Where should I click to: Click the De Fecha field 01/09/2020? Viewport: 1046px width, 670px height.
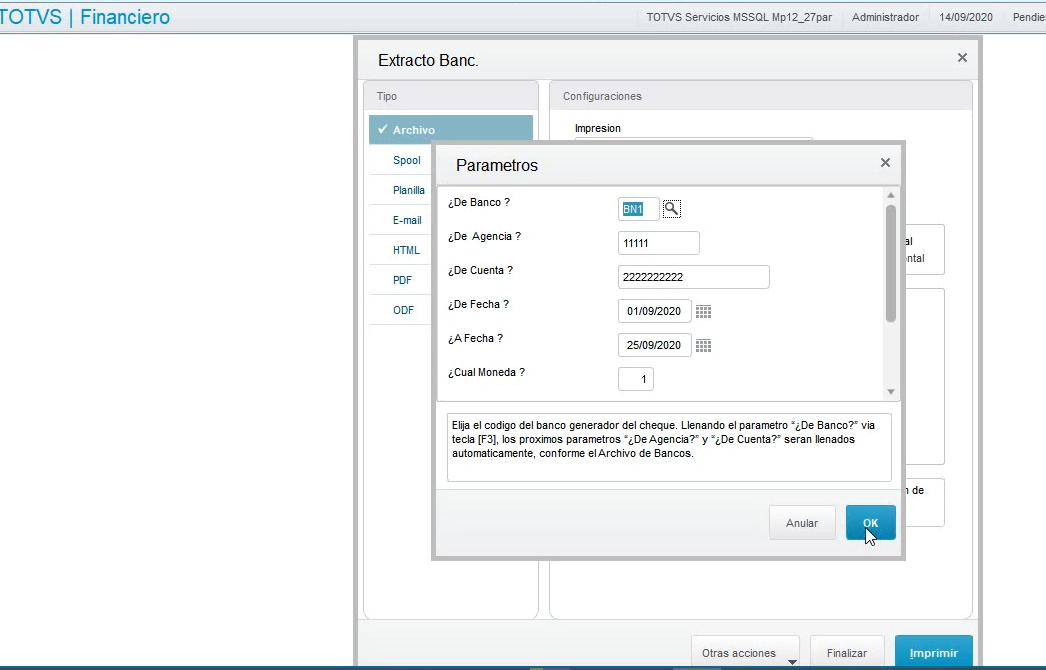click(654, 311)
